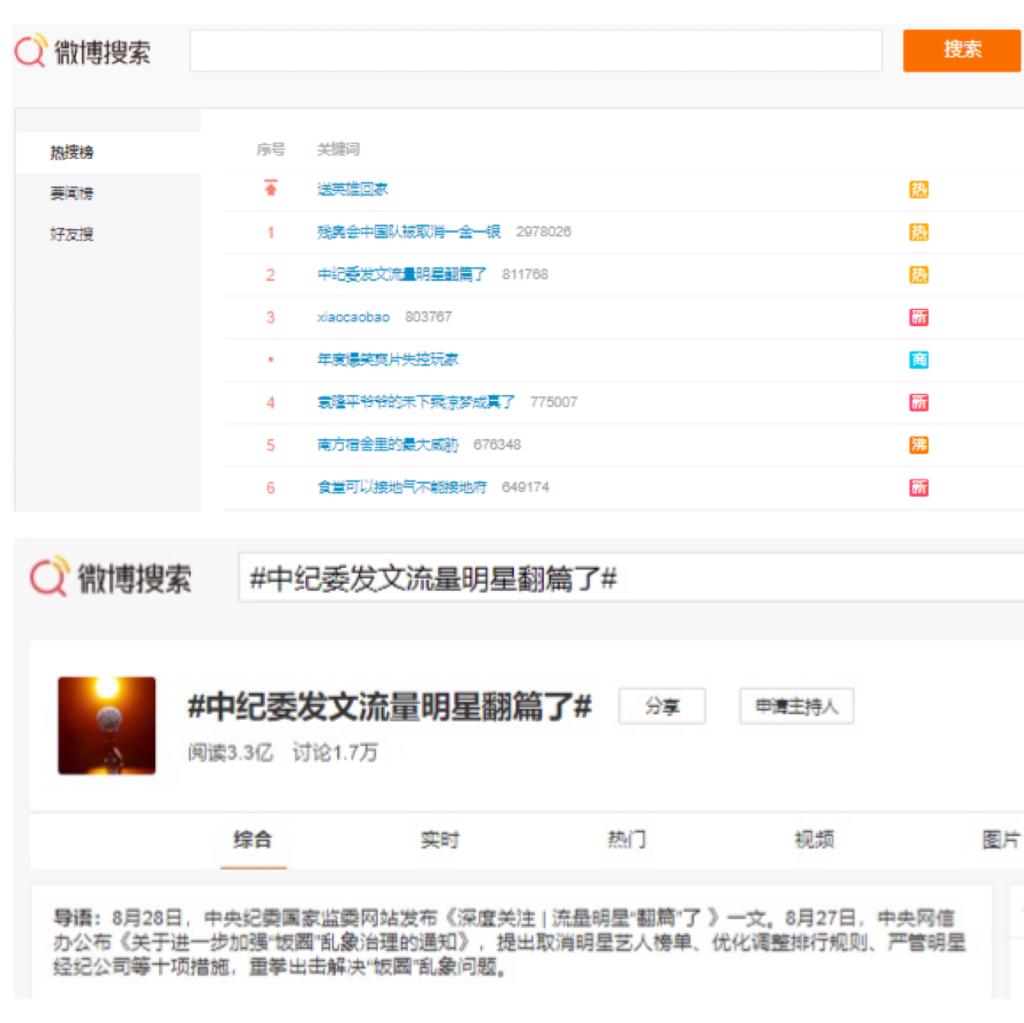Click the heat count 803767
The height and width of the screenshot is (1023, 1024).
click(x=428, y=317)
